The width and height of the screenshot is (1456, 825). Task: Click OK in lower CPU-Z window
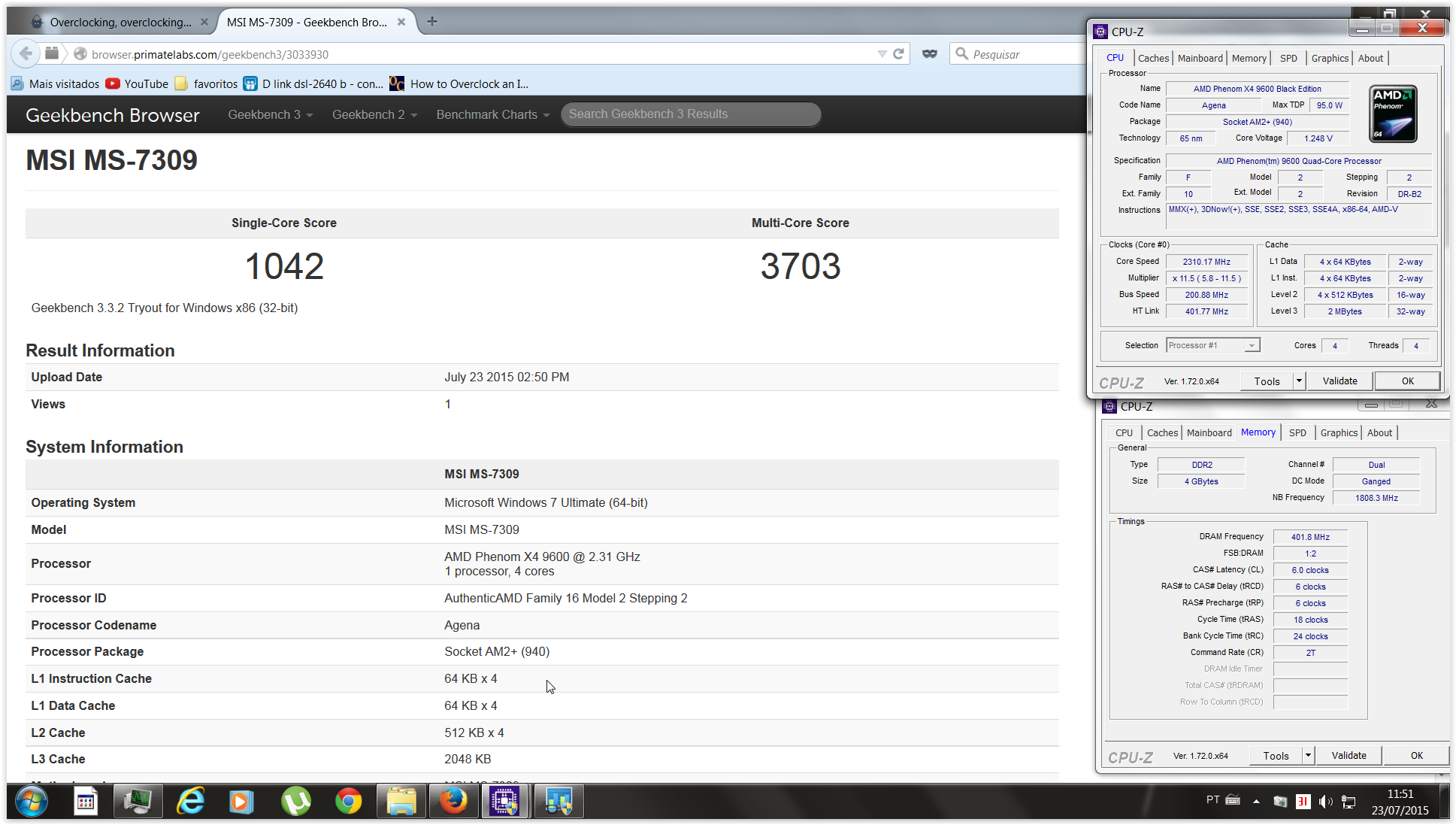[1416, 756]
